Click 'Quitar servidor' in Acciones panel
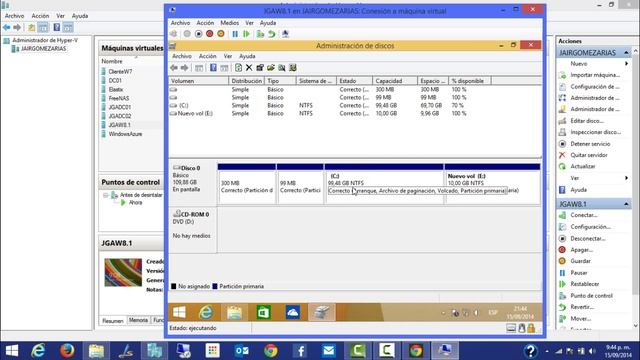The image size is (640, 360). coord(589,155)
